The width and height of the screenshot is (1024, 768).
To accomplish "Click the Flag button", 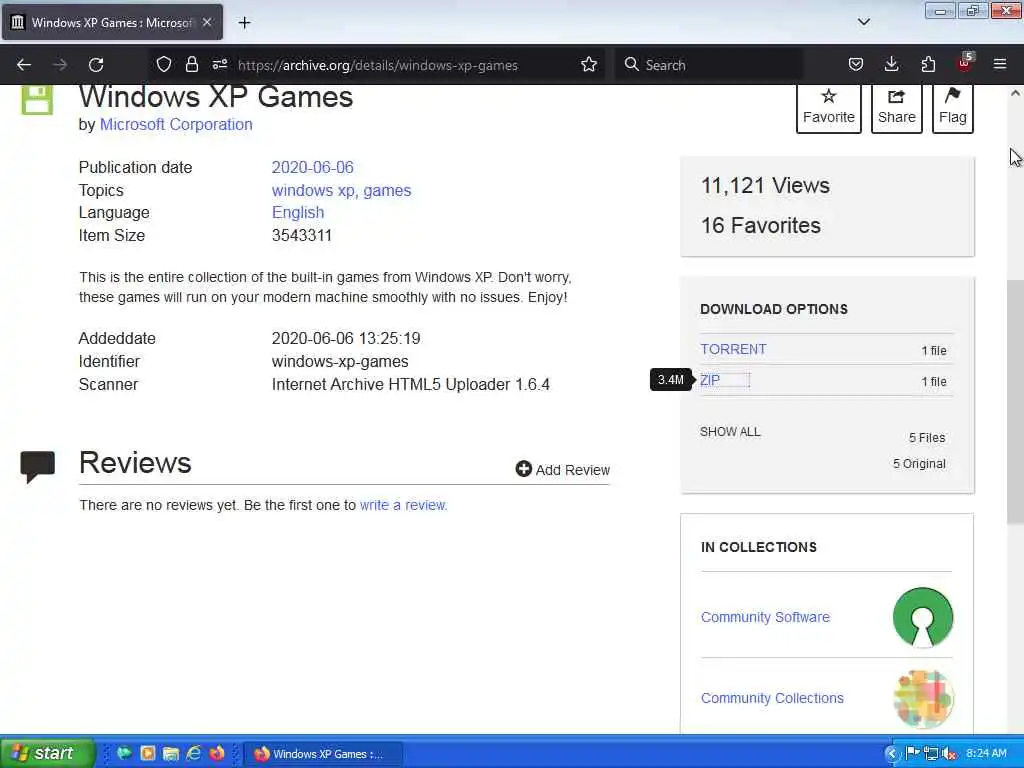I will [x=953, y=108].
